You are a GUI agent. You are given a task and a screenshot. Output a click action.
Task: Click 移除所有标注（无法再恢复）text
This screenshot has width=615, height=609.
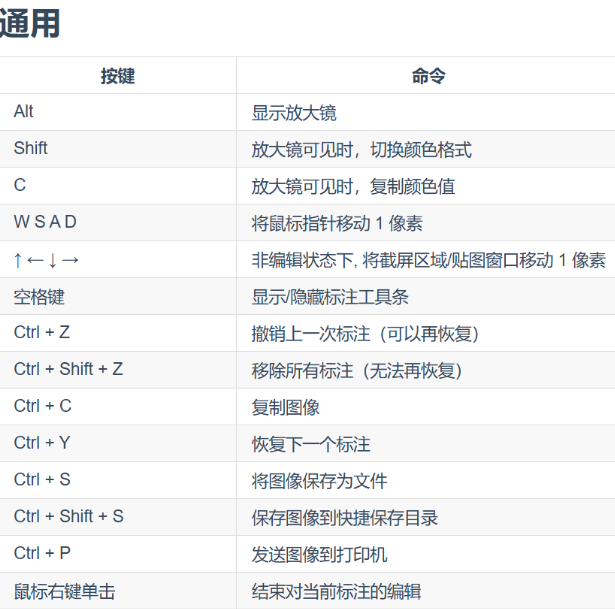tap(357, 371)
